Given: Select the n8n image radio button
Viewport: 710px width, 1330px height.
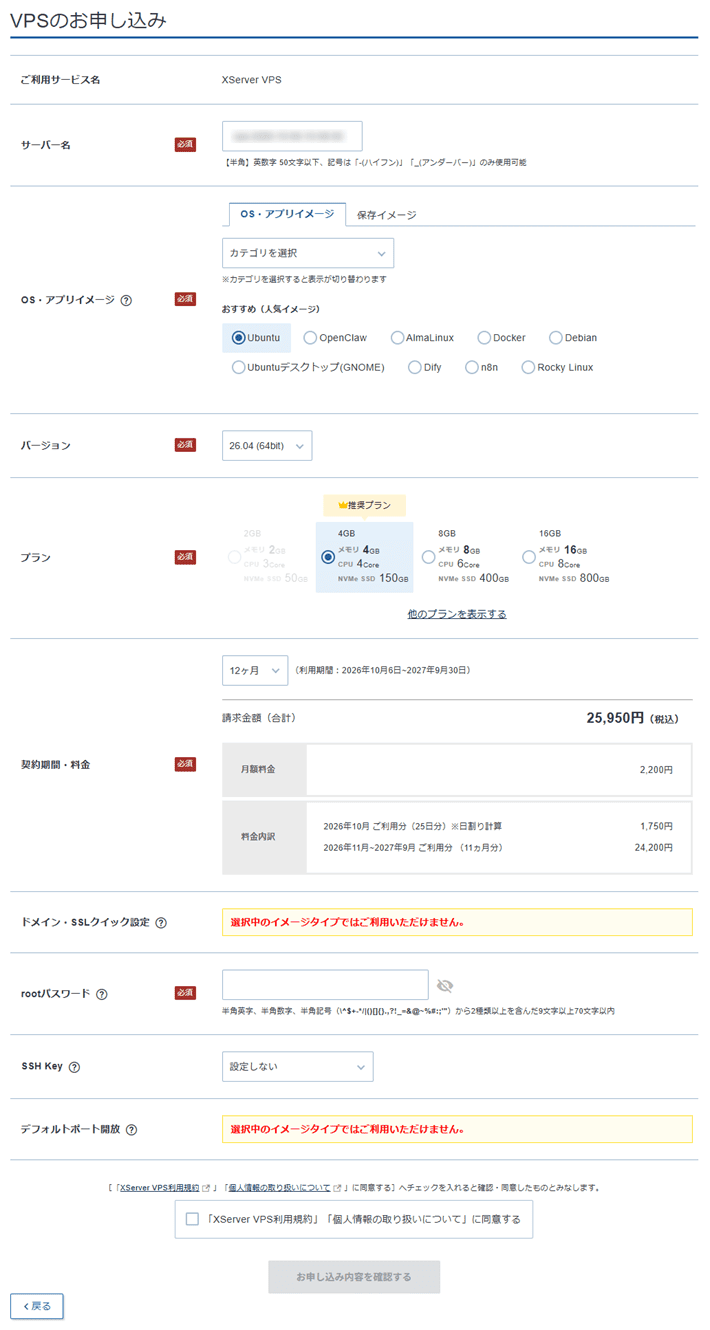Looking at the screenshot, I should (x=472, y=367).
